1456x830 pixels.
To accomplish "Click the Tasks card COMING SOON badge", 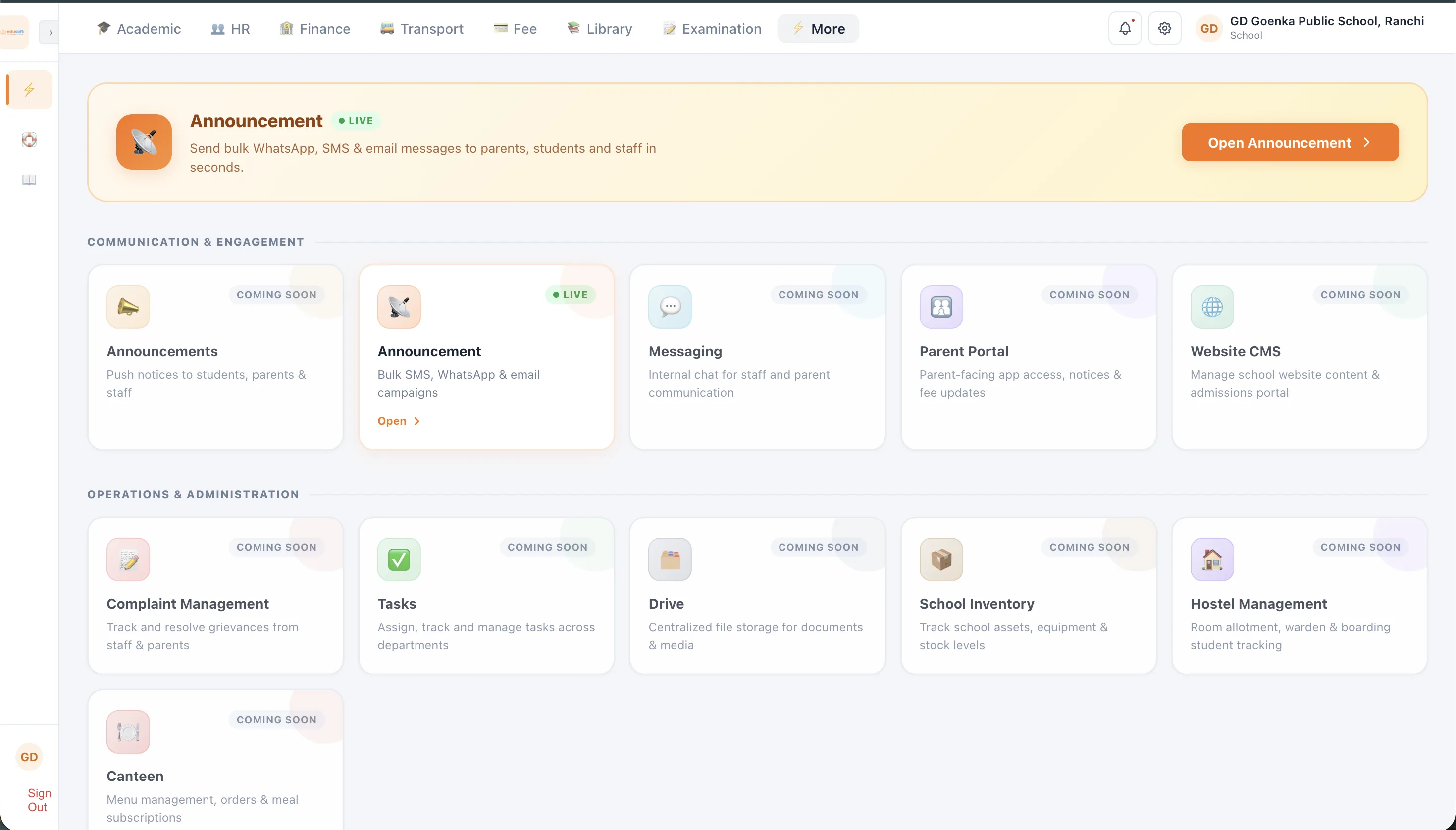I will coord(547,547).
